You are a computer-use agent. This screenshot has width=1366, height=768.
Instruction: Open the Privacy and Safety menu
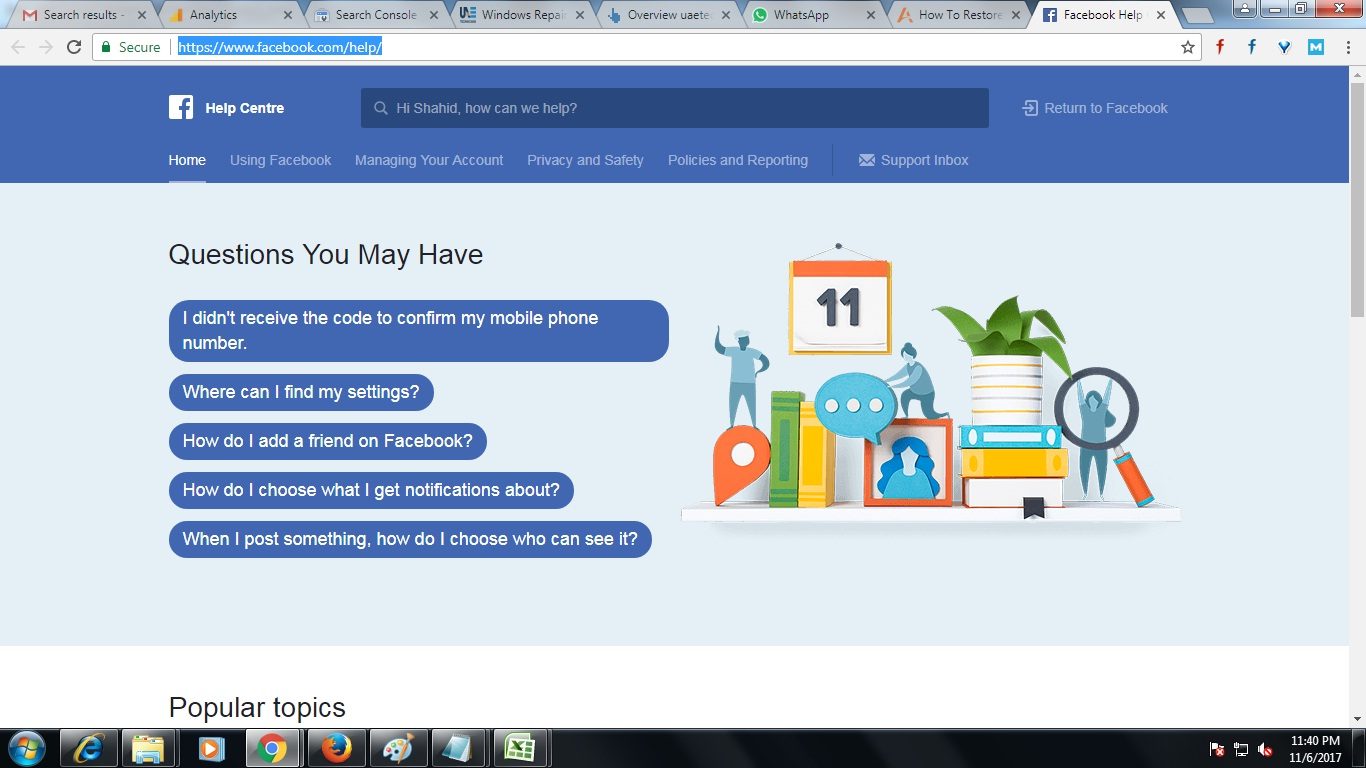coord(585,160)
